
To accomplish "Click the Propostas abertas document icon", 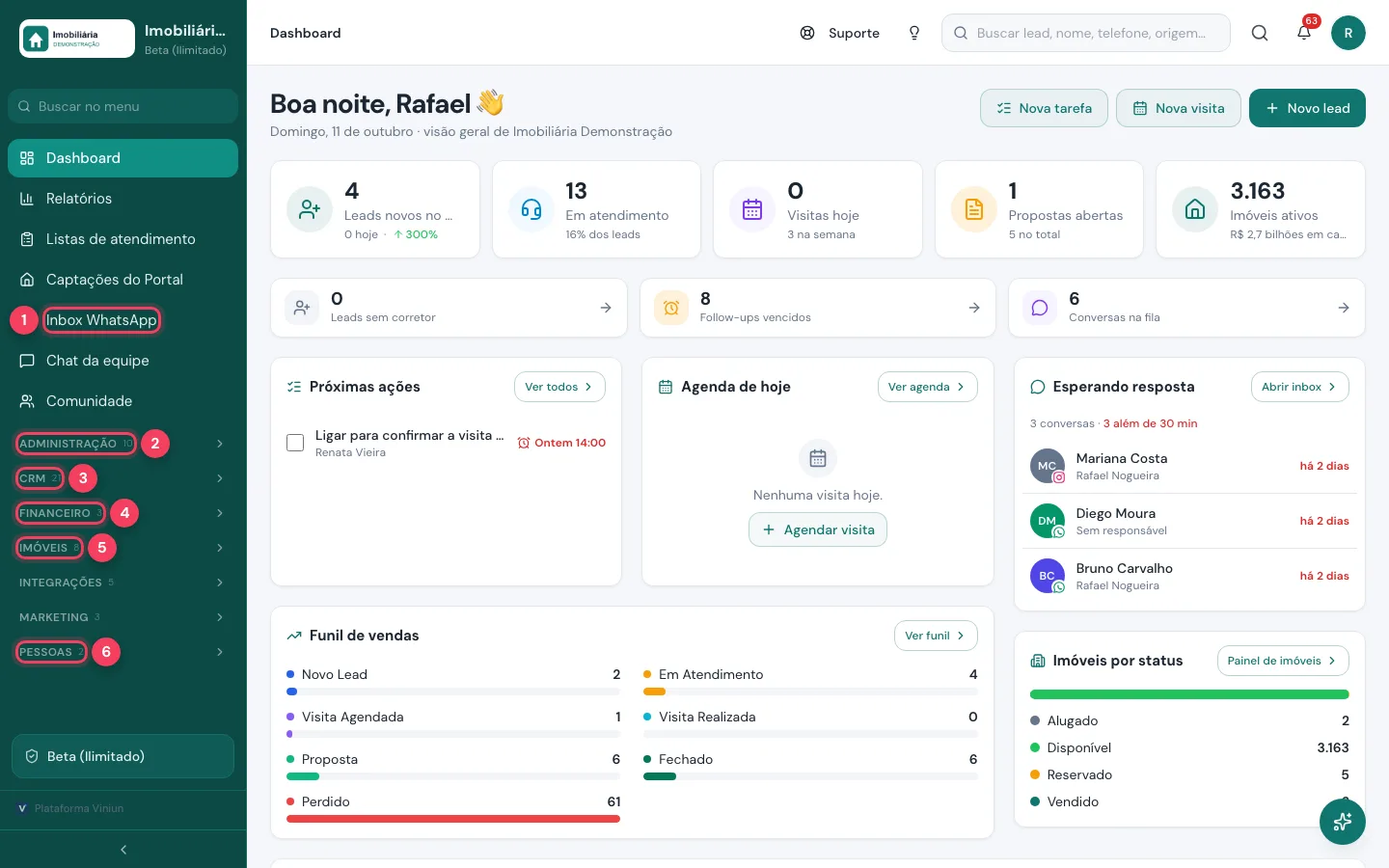I will pos(974,209).
